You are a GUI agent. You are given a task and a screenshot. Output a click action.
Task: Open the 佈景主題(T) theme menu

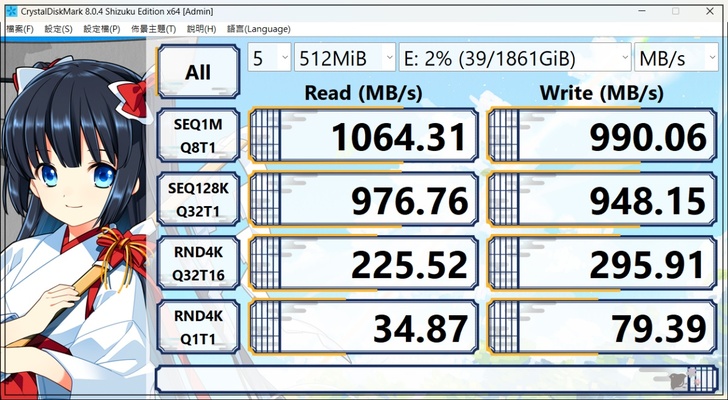(x=153, y=29)
